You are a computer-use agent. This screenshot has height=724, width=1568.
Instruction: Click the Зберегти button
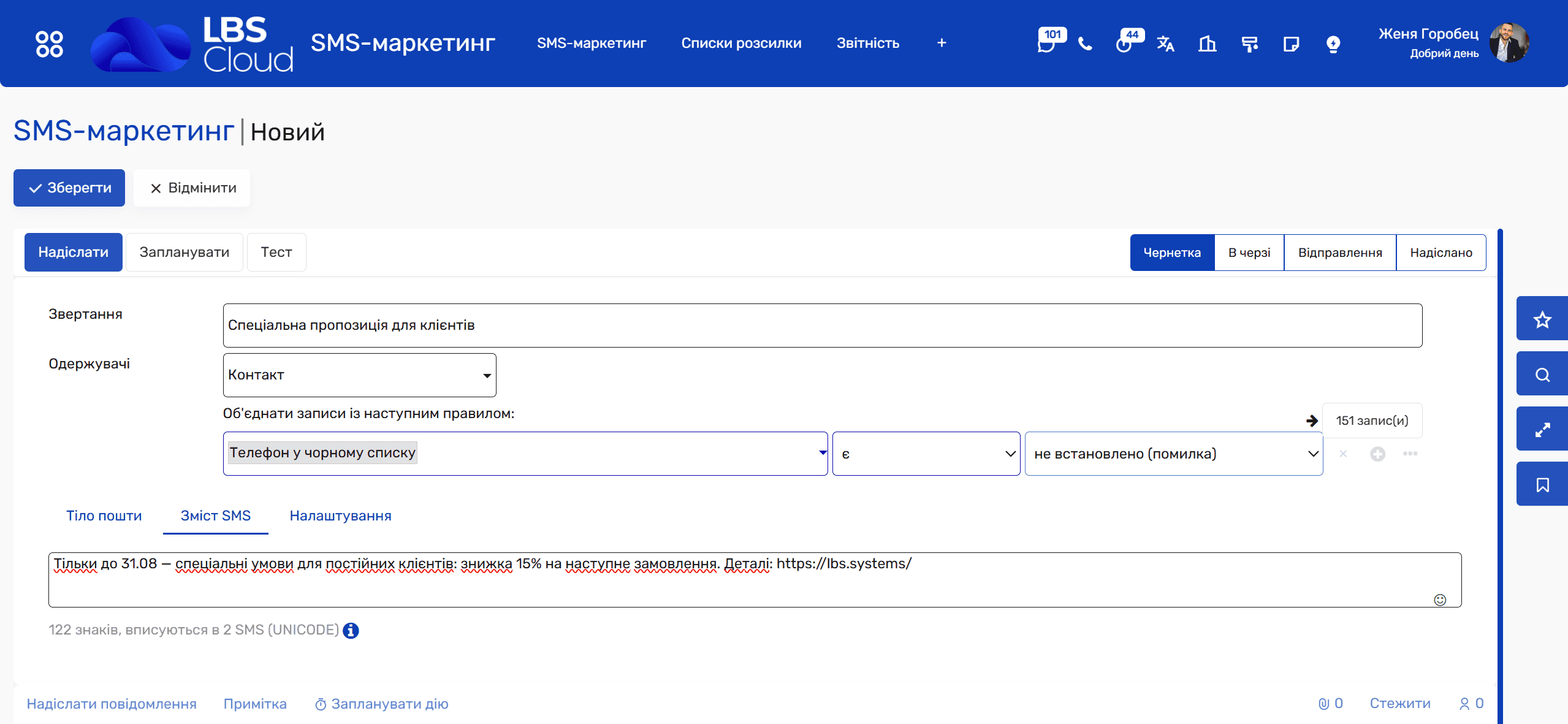(69, 188)
